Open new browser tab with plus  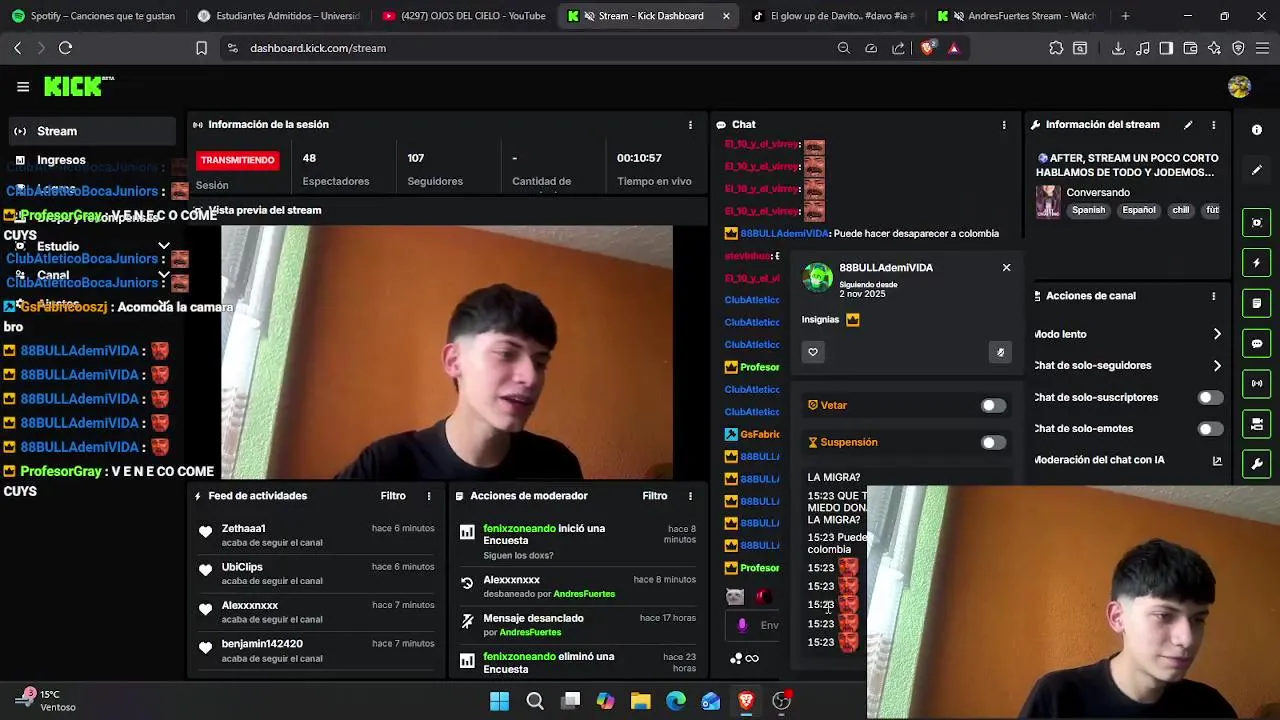point(1125,16)
